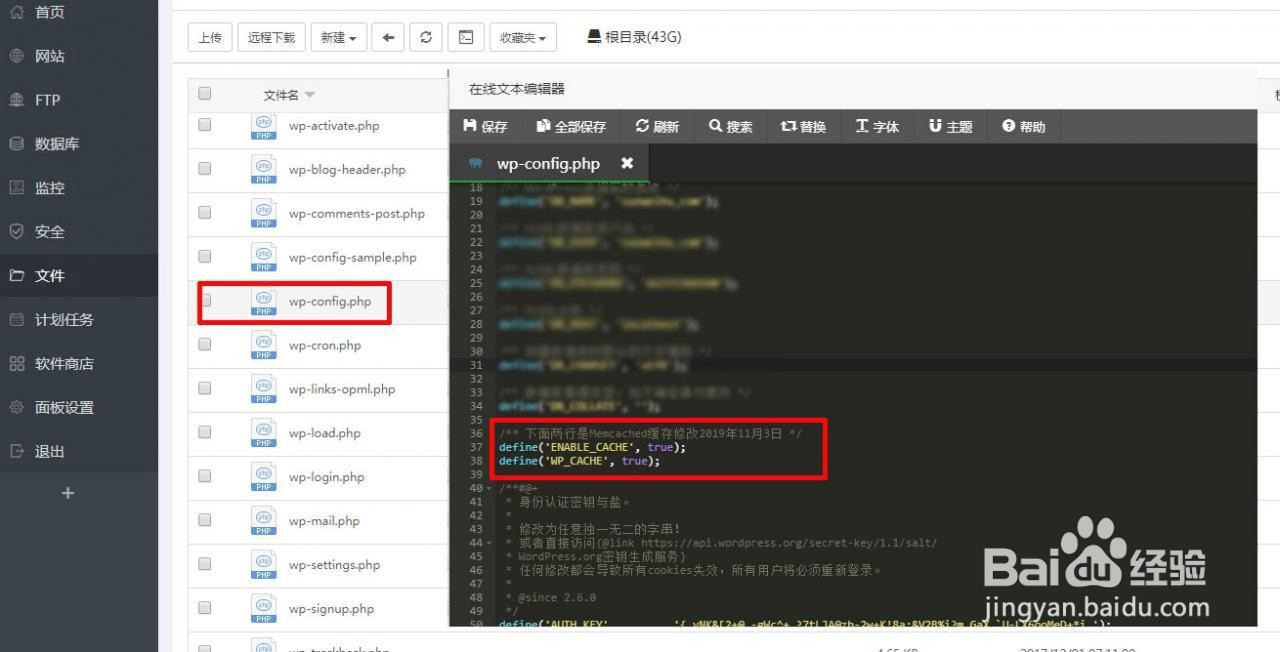Click the 上传 upload button
Viewport: 1280px width, 652px height.
click(210, 37)
